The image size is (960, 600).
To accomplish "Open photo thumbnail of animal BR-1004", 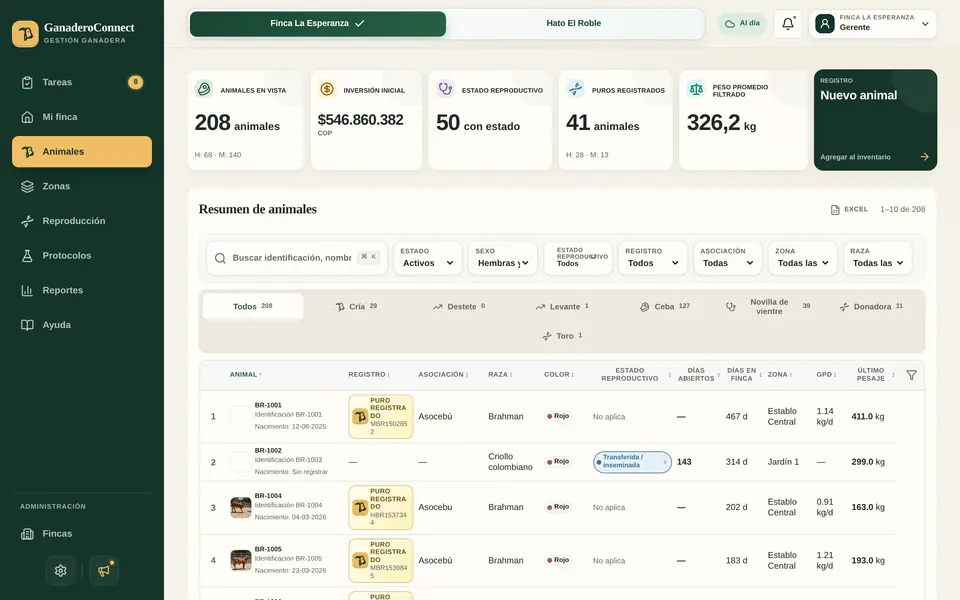I will 241,508.
